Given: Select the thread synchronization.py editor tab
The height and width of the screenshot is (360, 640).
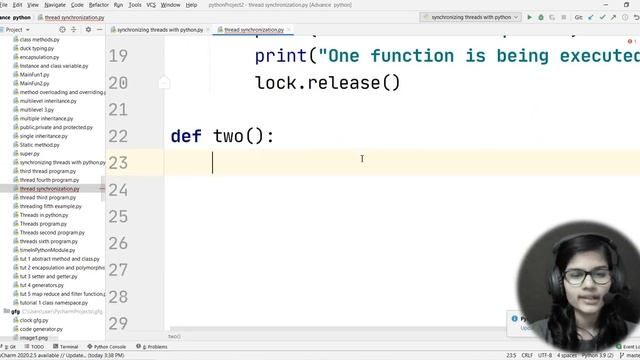Looking at the screenshot, I should point(253,30).
